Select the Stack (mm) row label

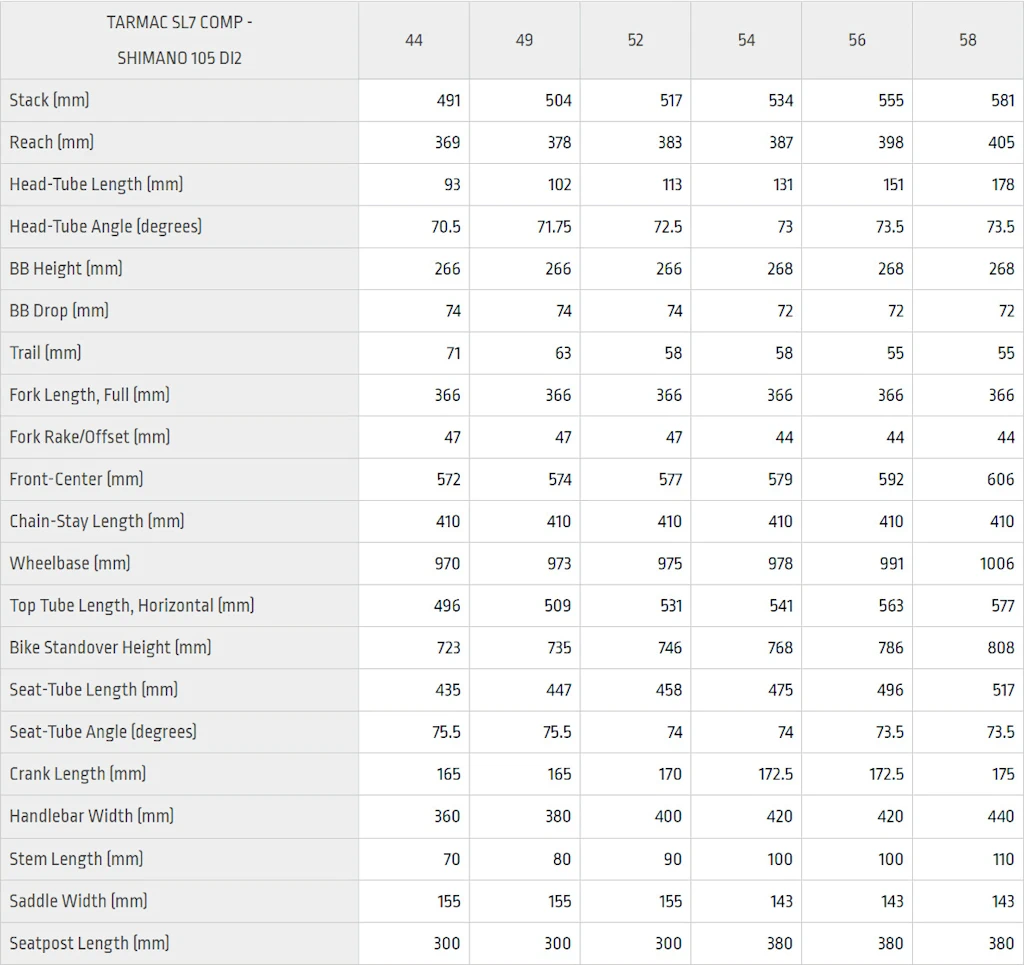(x=49, y=100)
